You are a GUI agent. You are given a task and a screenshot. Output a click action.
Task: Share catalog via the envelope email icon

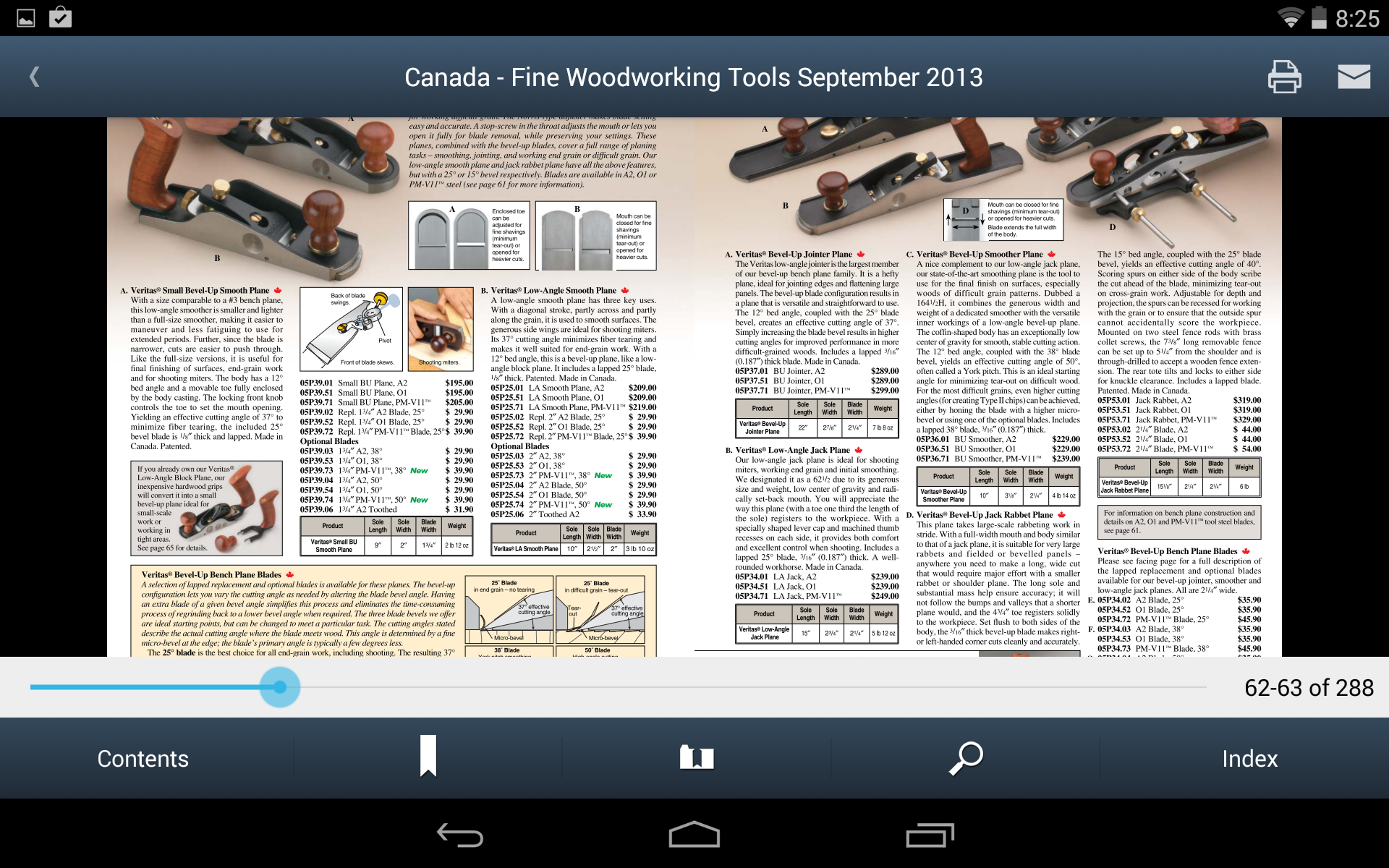coord(1354,77)
